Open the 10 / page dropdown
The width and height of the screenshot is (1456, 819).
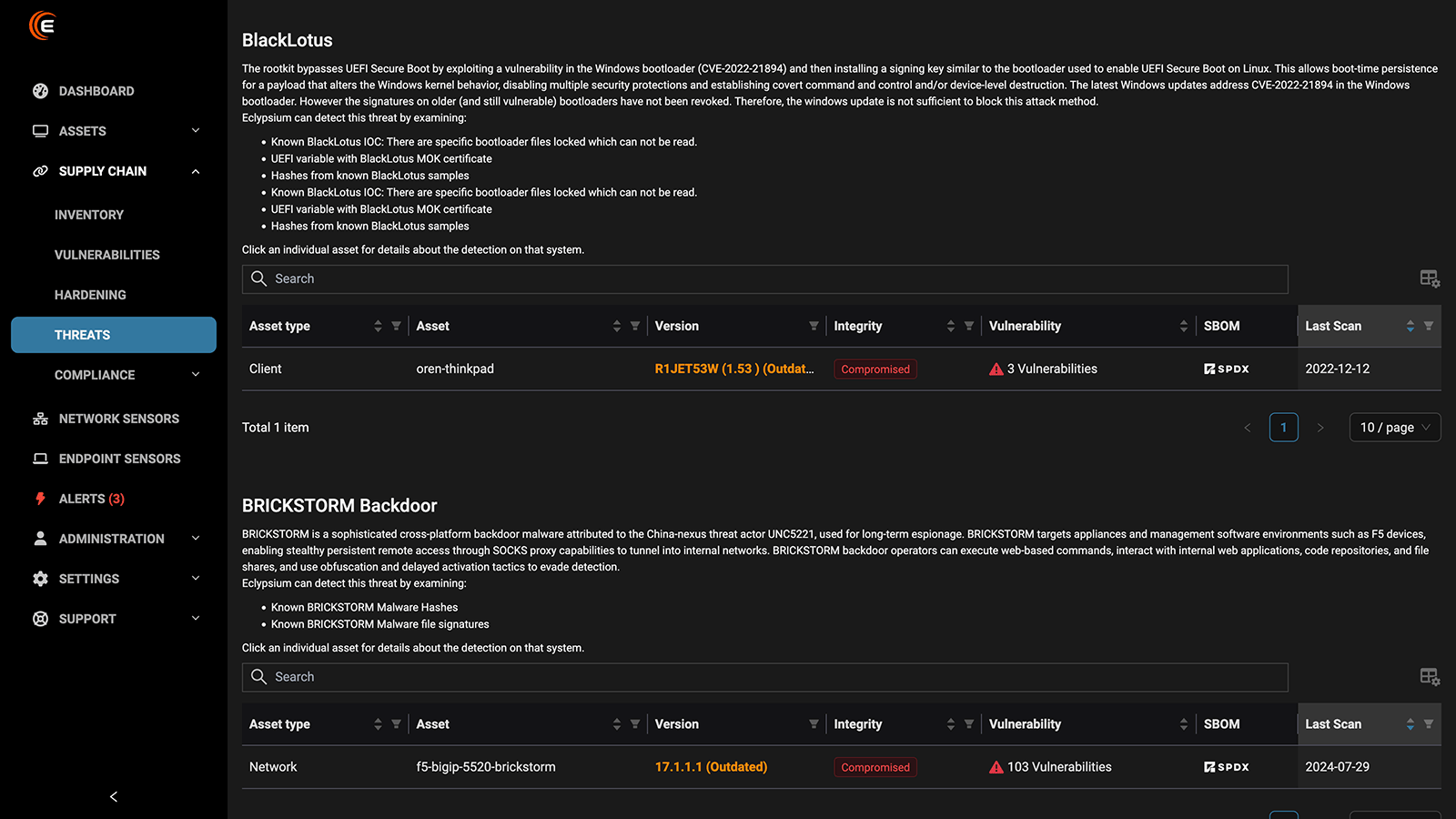tap(1394, 428)
